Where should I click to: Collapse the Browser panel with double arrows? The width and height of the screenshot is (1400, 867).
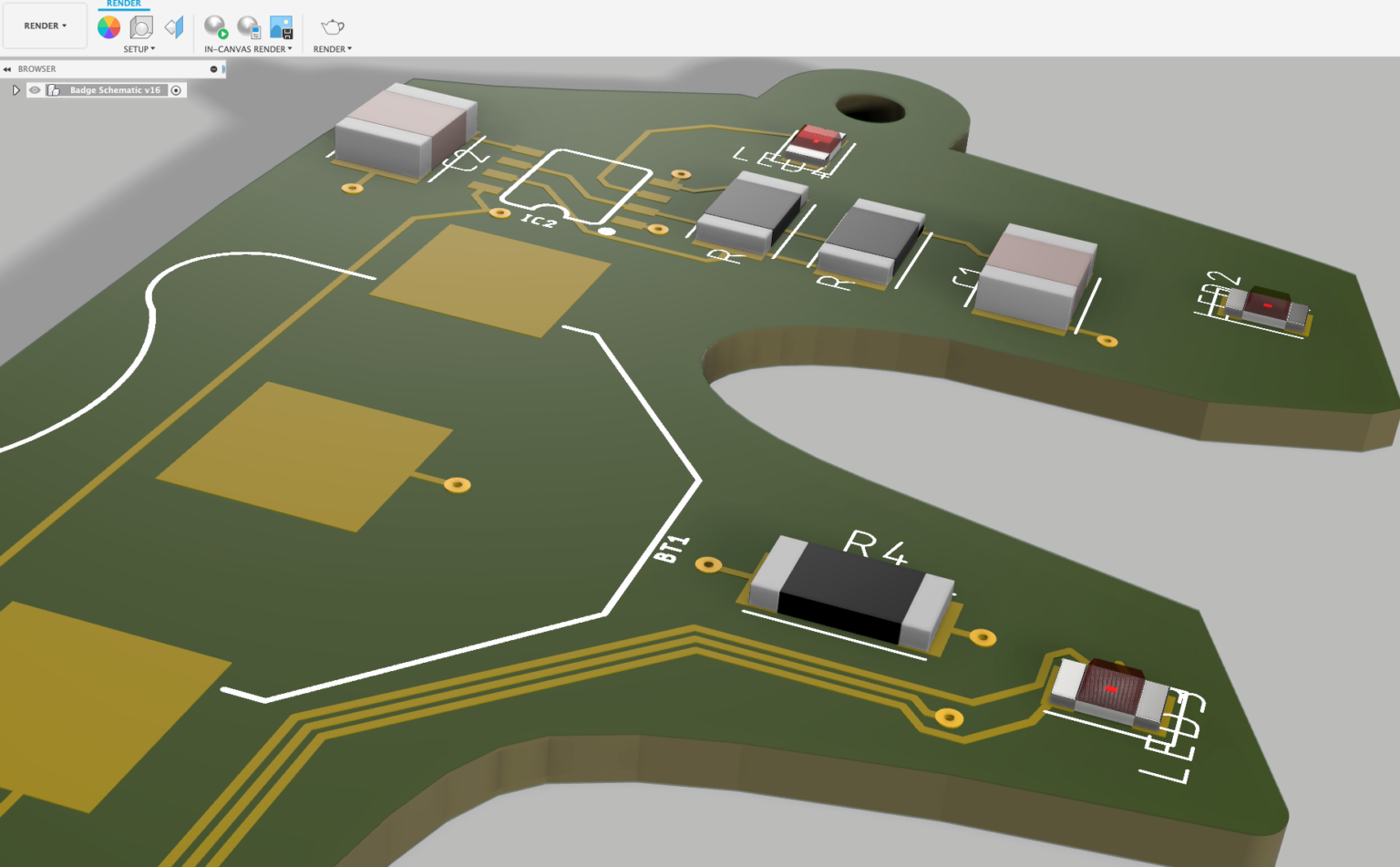tap(7, 68)
